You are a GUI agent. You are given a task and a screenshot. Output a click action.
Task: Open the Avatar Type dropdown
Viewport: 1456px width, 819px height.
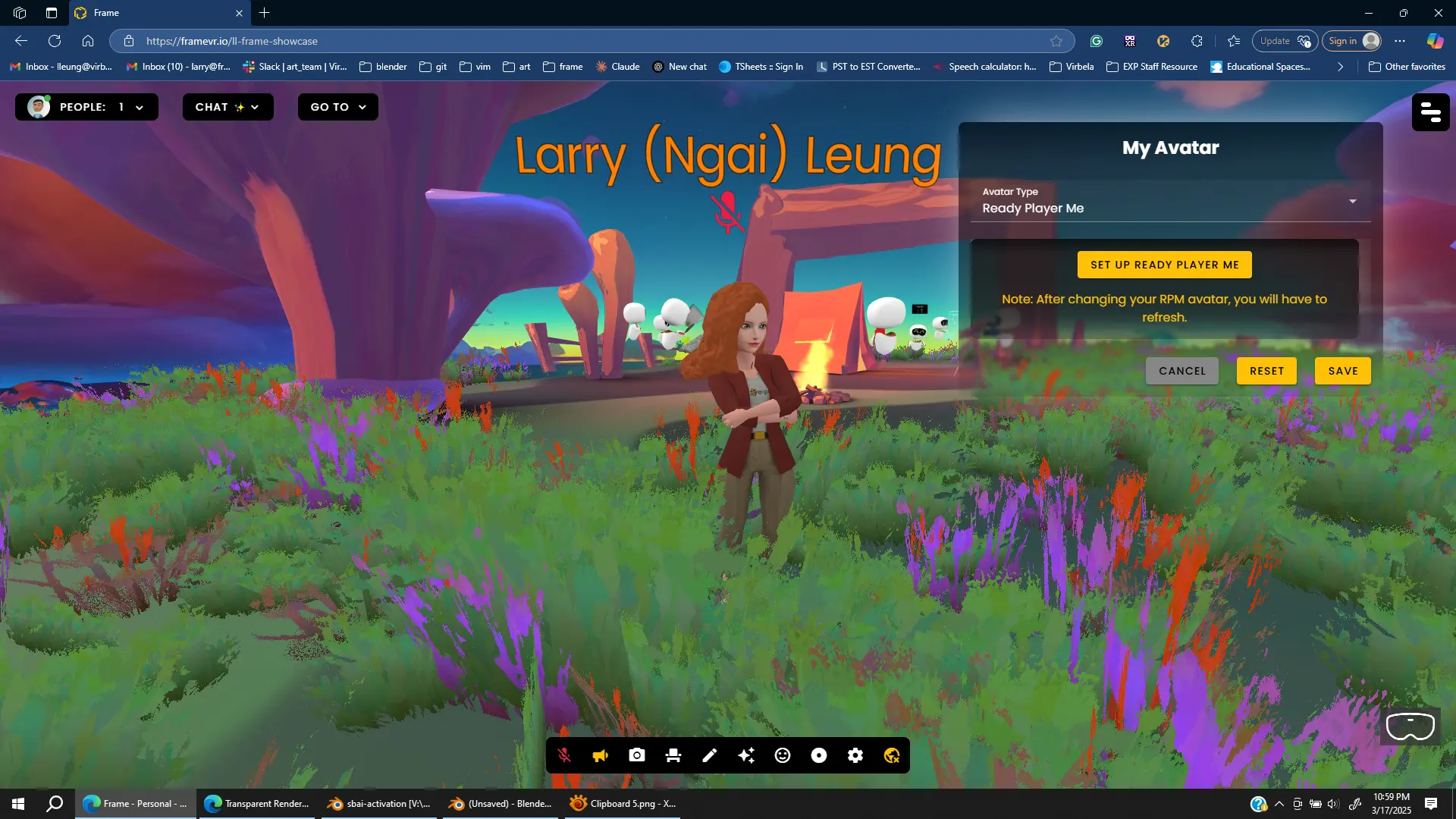click(x=1170, y=202)
